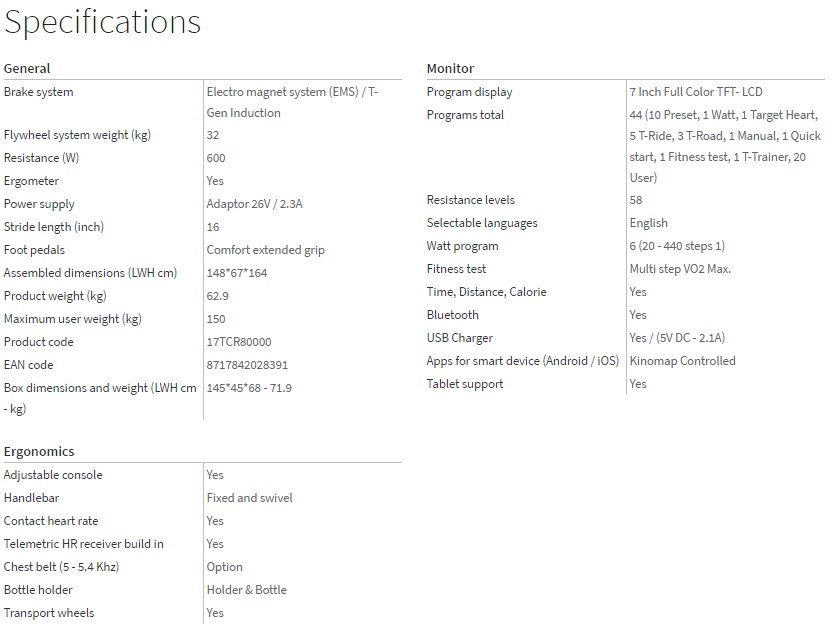Select the General section heading
The image size is (837, 628).
pos(27,69)
